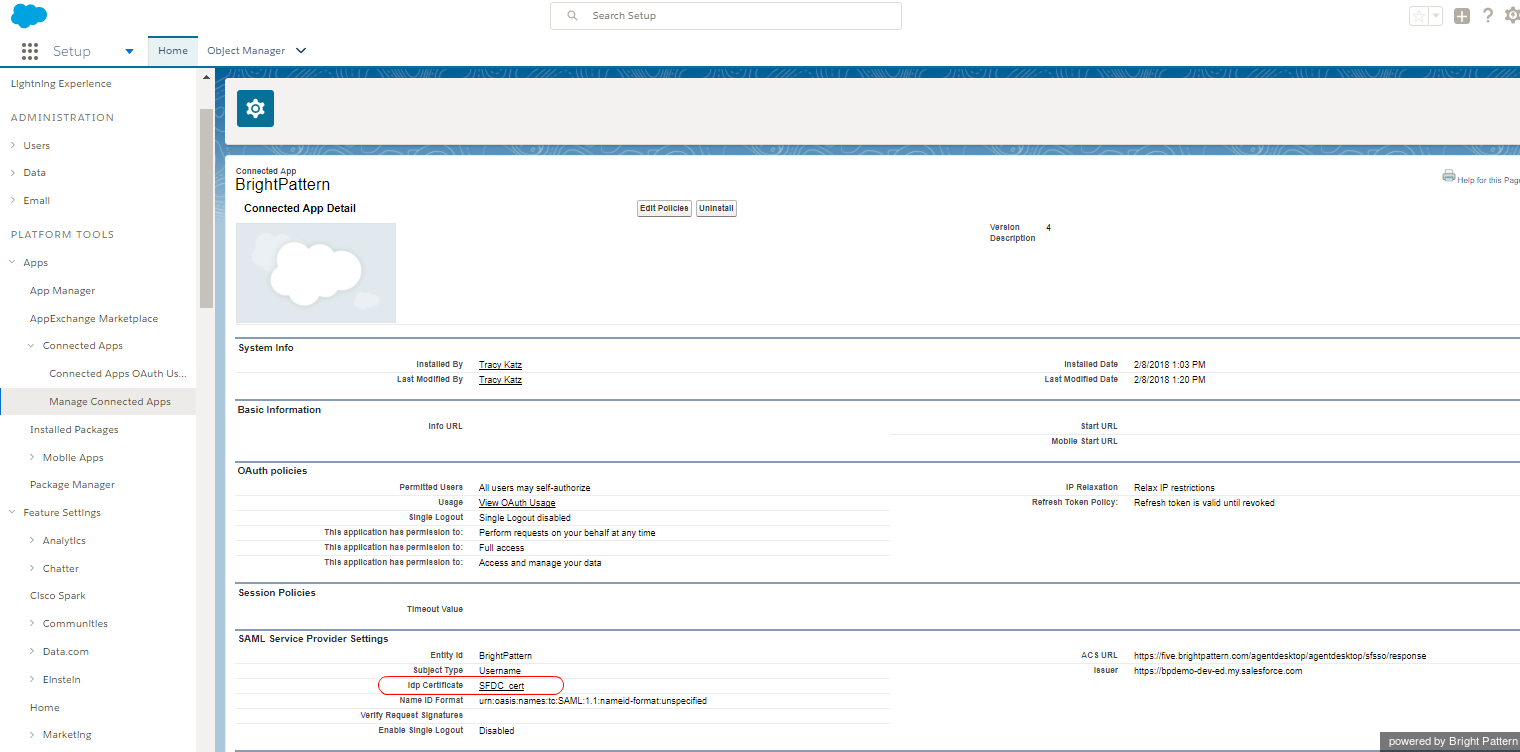Open the favorites list dropdown arrow
1520x752 pixels.
click(x=1435, y=16)
